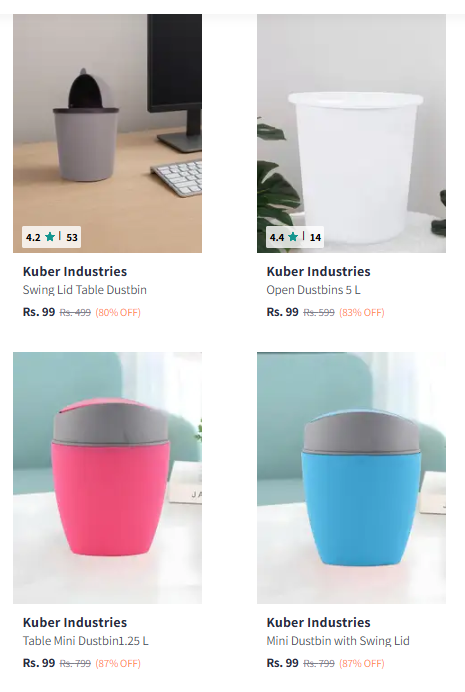Click the 53 reviews count
This screenshot has height=692, width=465.
coord(72,237)
